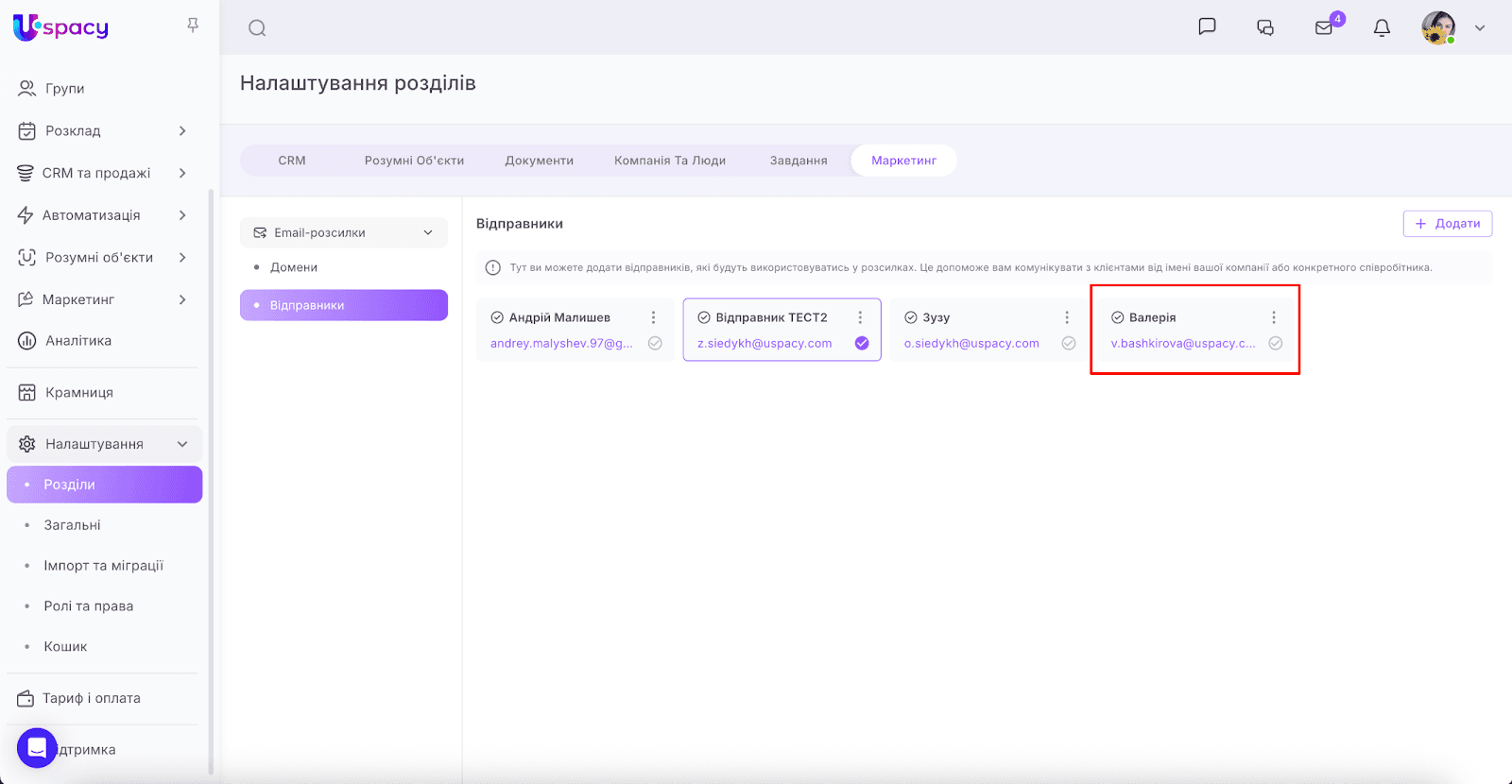
Task: Toggle default checkmark on Відправник ТЕСТ2
Action: pyautogui.click(x=862, y=343)
